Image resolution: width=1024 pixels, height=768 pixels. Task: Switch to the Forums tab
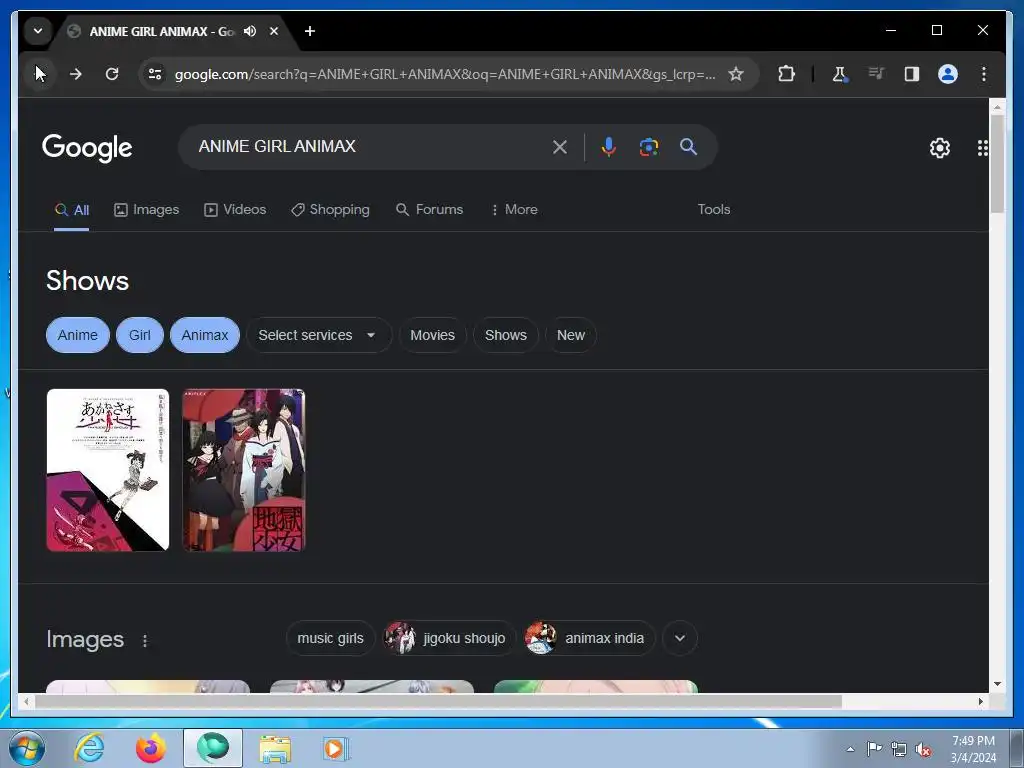430,210
